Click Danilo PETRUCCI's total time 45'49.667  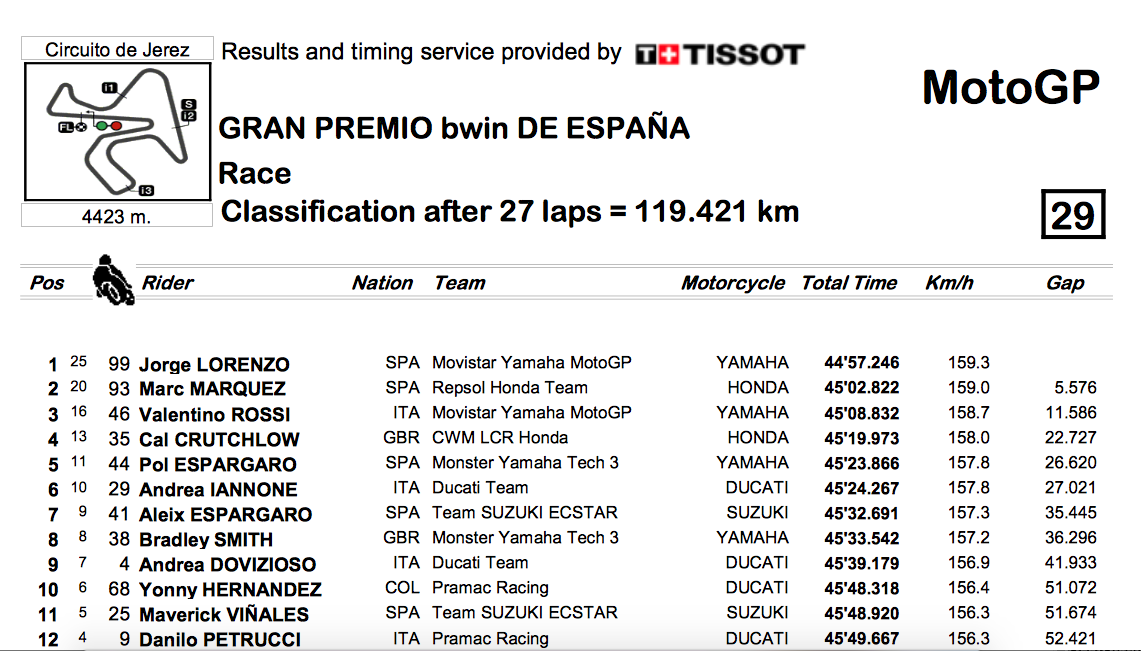pos(862,639)
